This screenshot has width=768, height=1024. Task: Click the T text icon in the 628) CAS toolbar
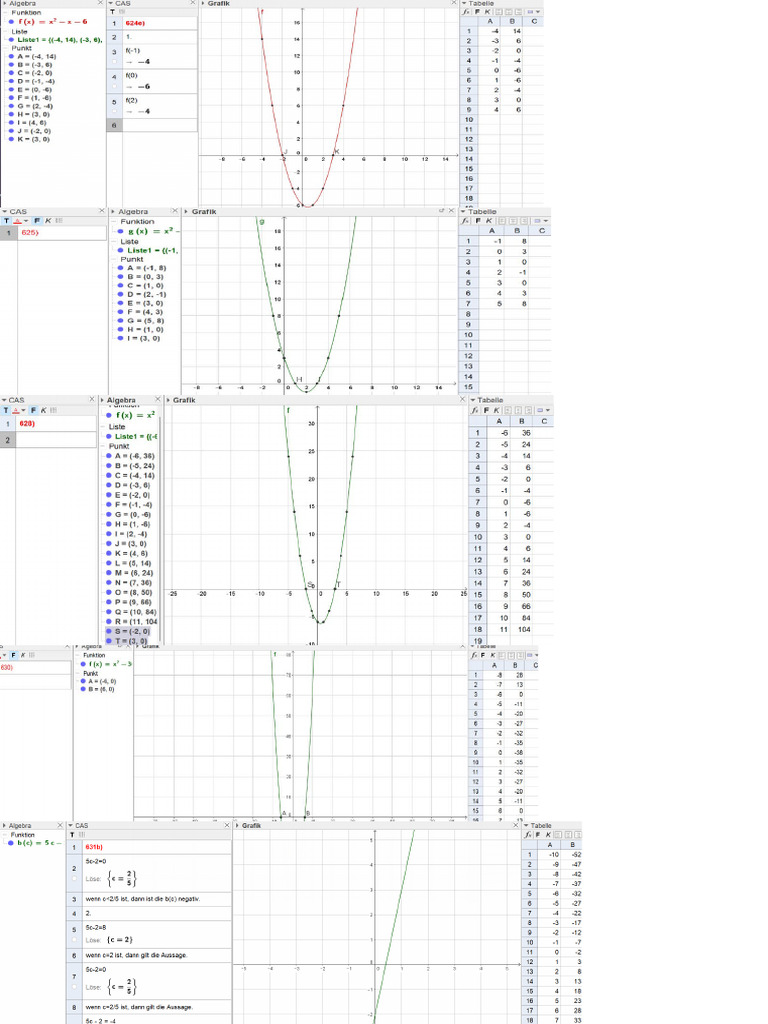[x=6, y=410]
